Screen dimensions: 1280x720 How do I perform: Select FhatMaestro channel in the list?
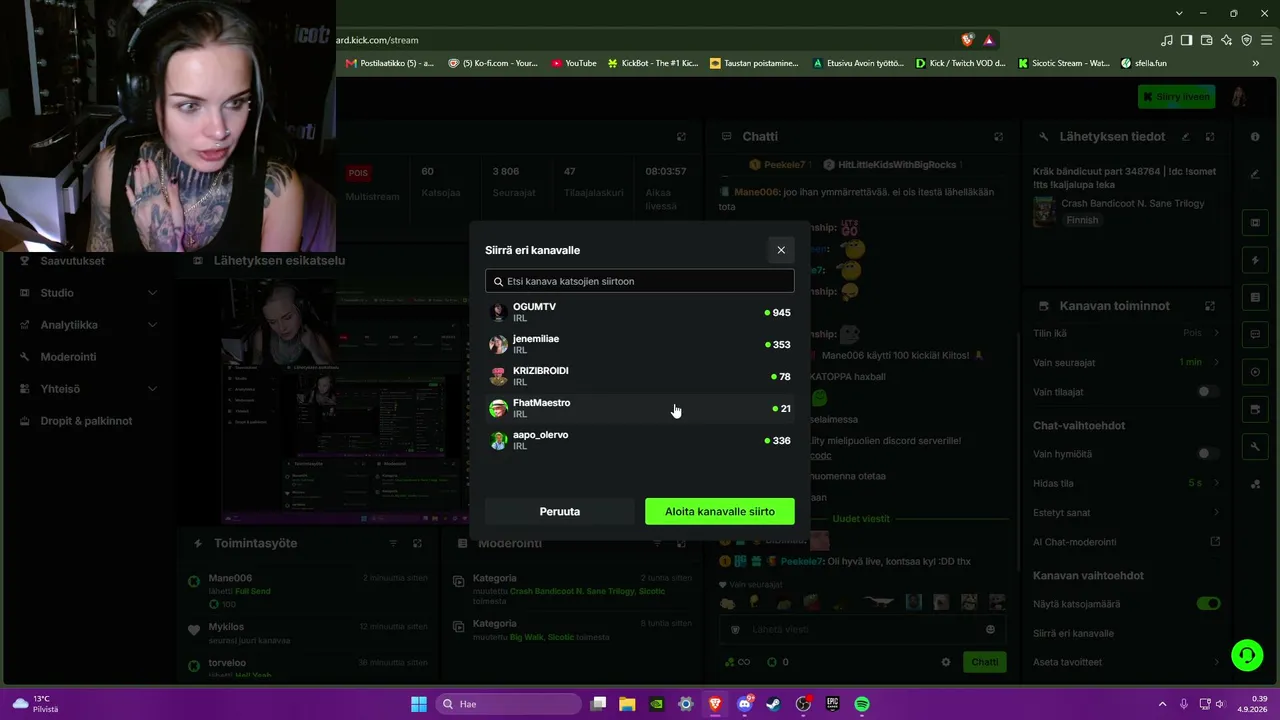(x=640, y=409)
